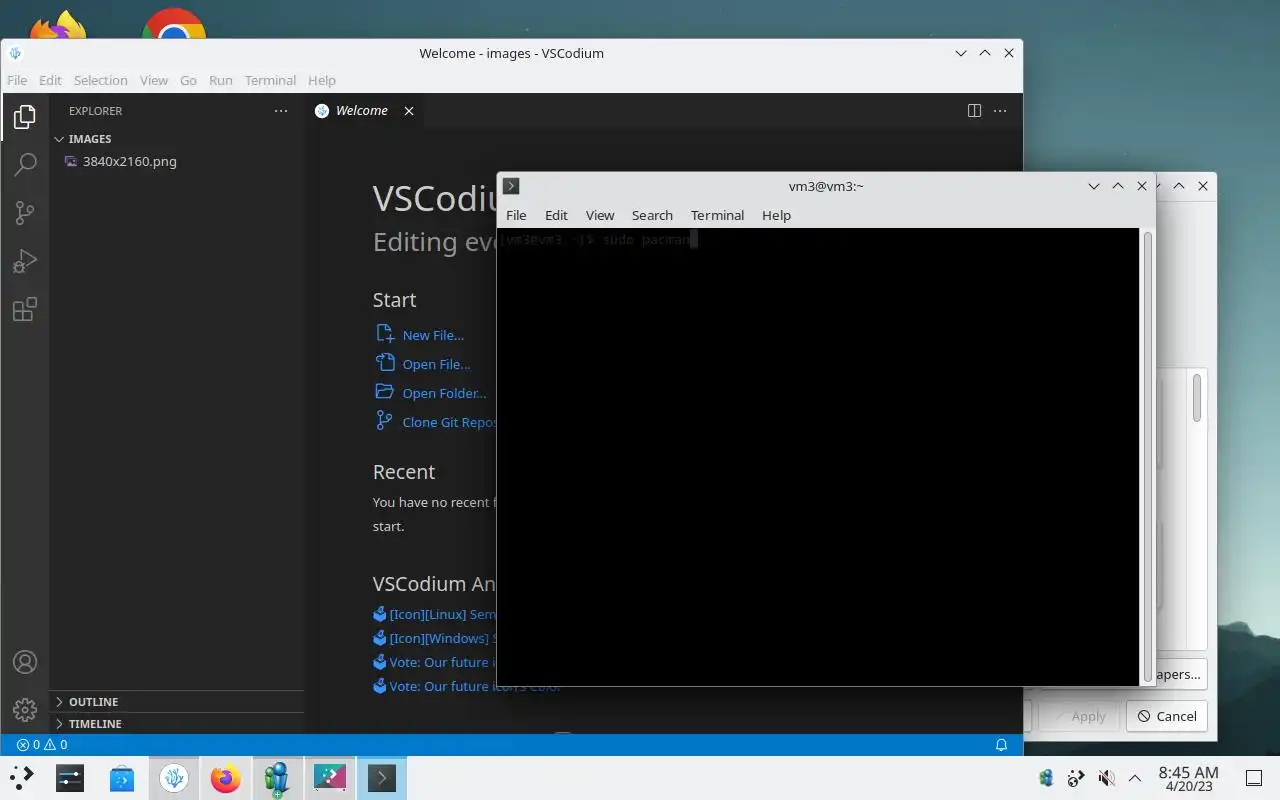The width and height of the screenshot is (1280, 800).
Task: Open VSCodium View menu
Action: pyautogui.click(x=153, y=80)
